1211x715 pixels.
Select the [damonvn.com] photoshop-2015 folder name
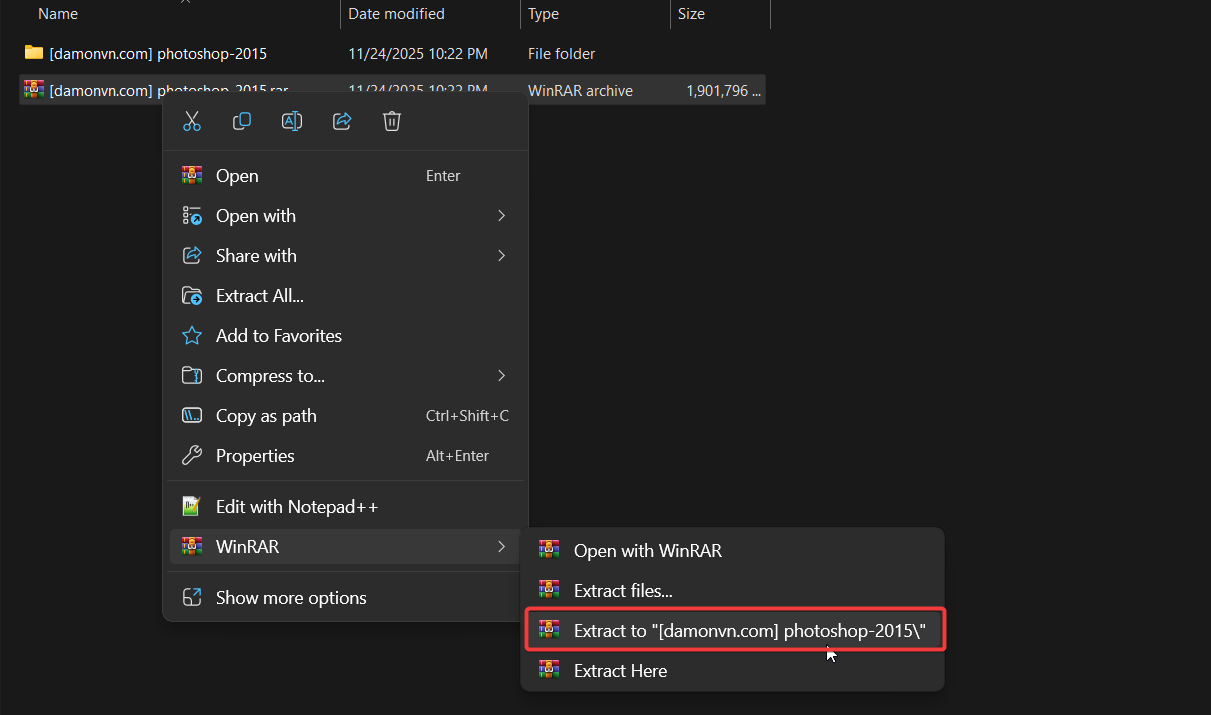pos(158,53)
